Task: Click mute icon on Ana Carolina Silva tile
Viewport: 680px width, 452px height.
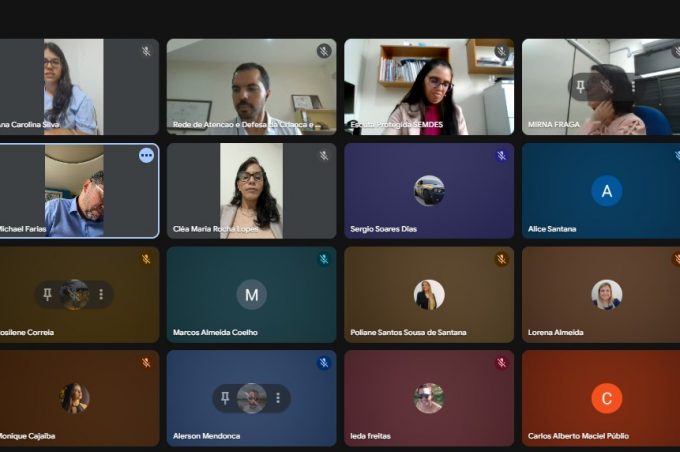Action: click(x=146, y=51)
